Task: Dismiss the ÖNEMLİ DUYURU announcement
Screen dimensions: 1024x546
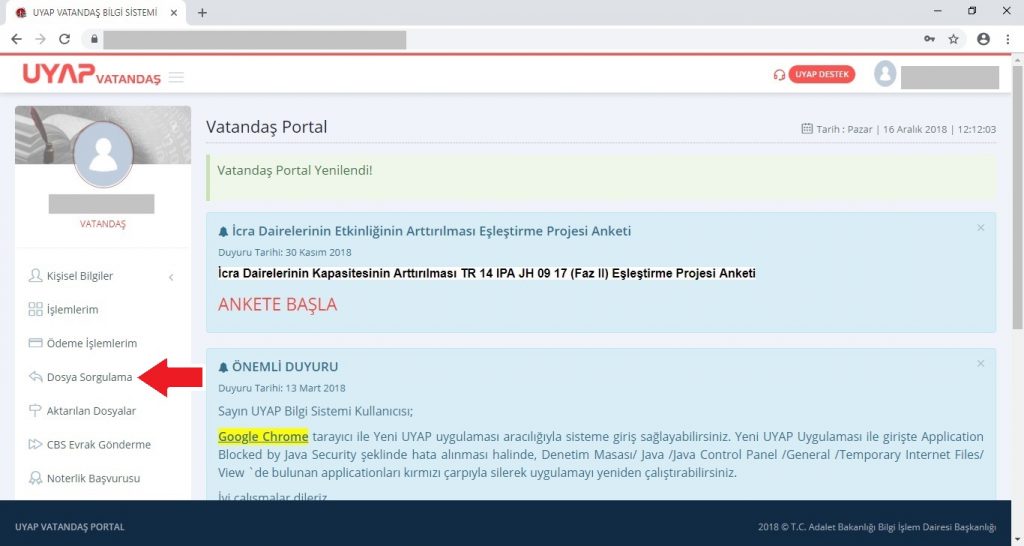Action: click(x=980, y=364)
